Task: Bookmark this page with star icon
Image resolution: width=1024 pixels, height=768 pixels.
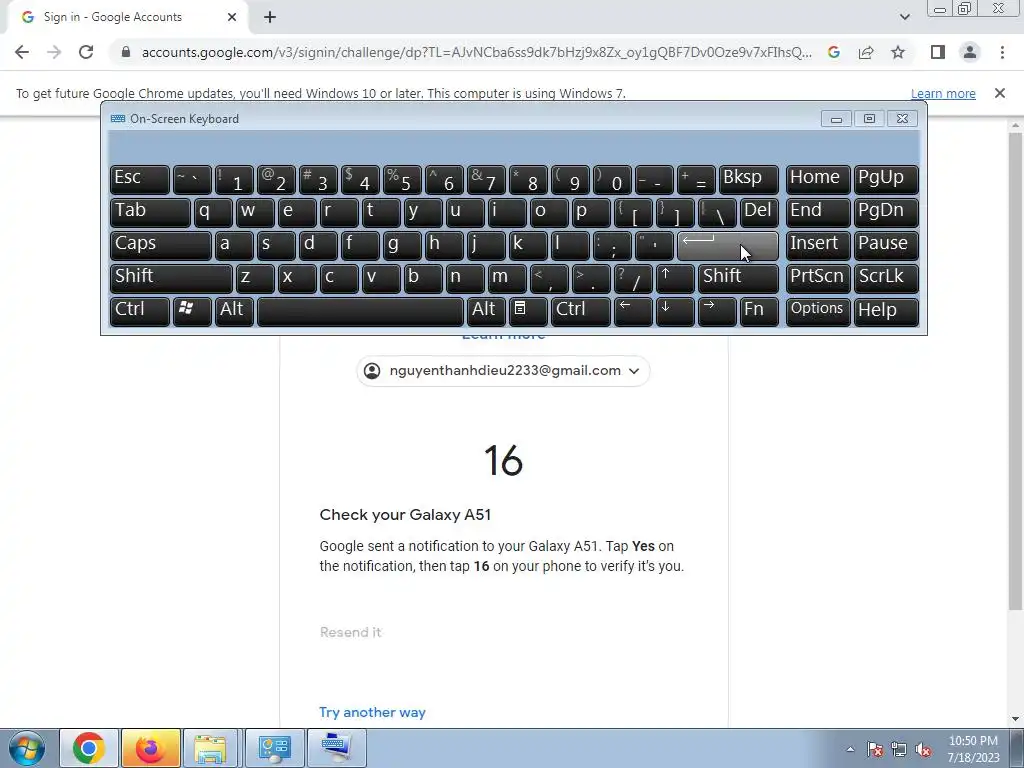Action: [x=898, y=52]
